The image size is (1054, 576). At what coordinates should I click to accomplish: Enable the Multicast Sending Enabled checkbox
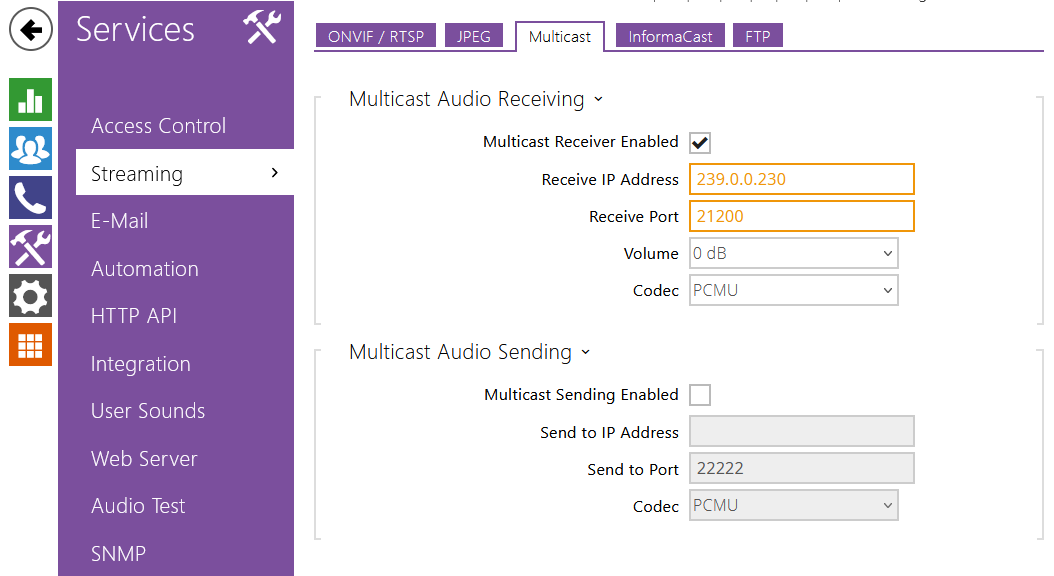point(700,395)
